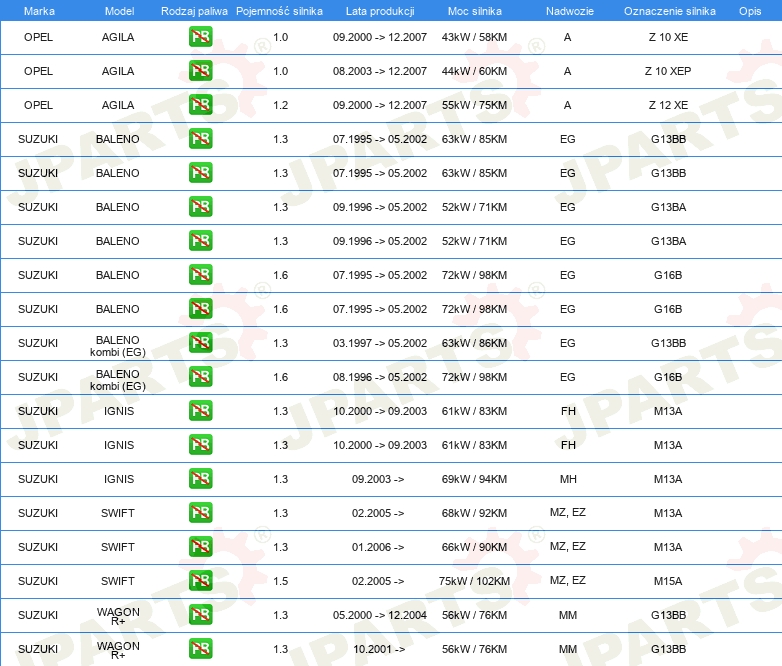
Task: Click fuel icon in BALENO kombi 63kW / 86KM row
Action: 200,343
